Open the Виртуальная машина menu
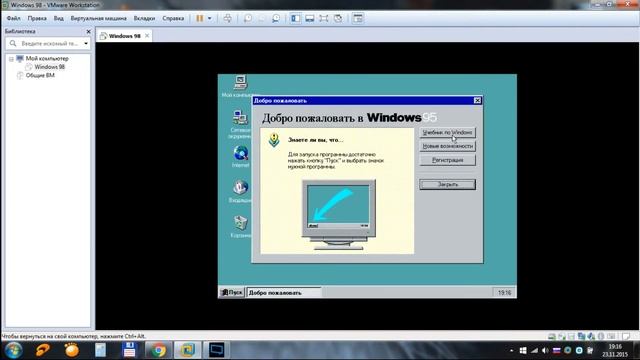 [98, 18]
